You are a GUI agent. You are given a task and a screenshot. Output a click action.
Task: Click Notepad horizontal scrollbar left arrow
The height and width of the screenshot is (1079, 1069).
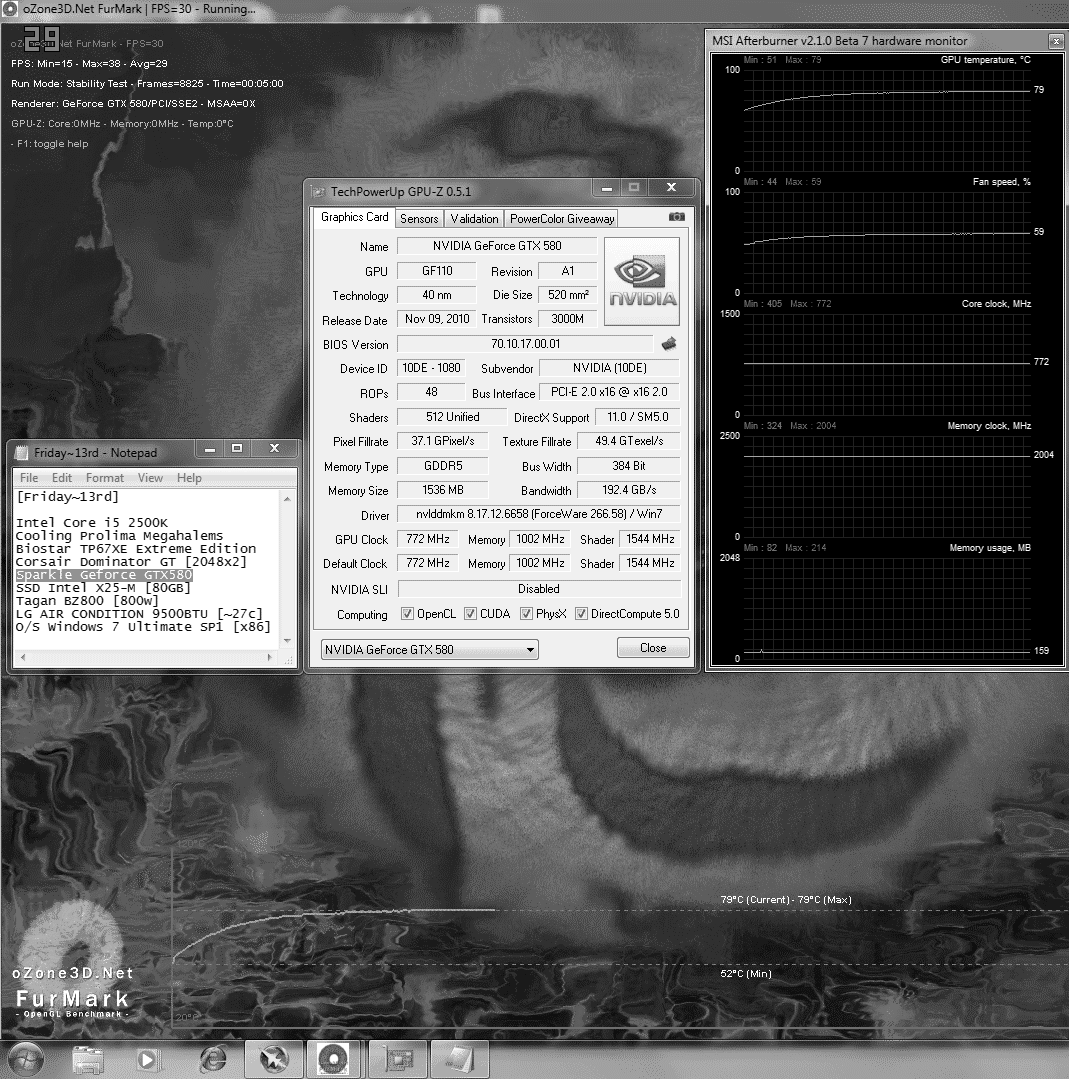[23, 657]
